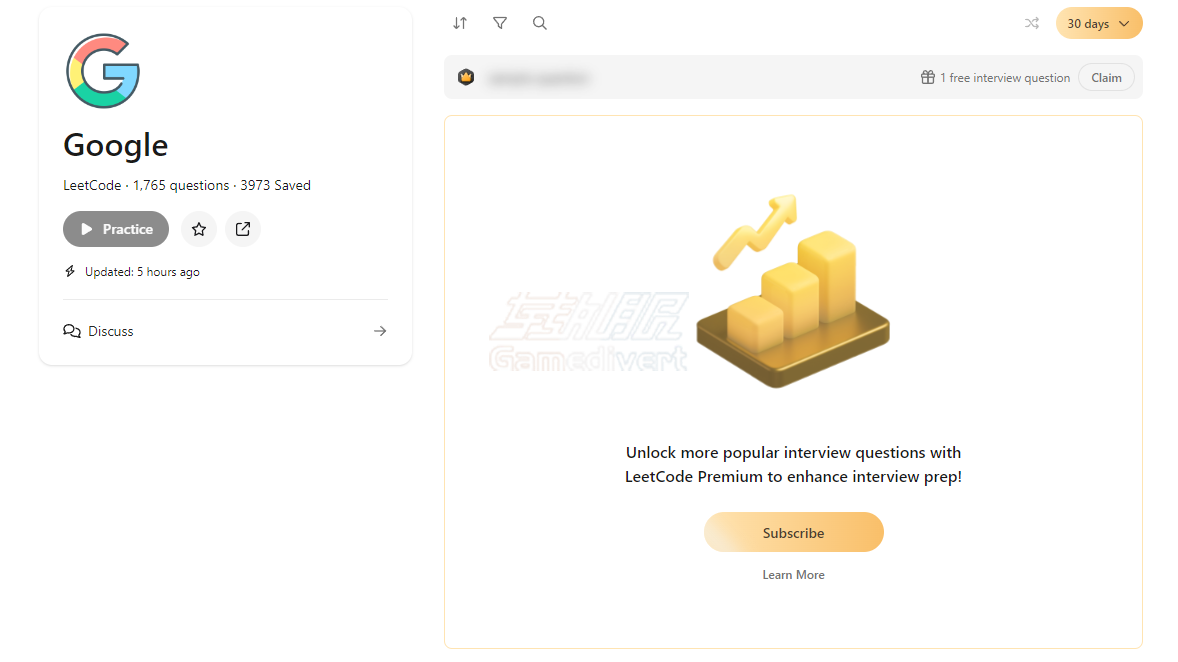The image size is (1178, 662).
Task: Claim the free interview question
Action: pos(1106,78)
